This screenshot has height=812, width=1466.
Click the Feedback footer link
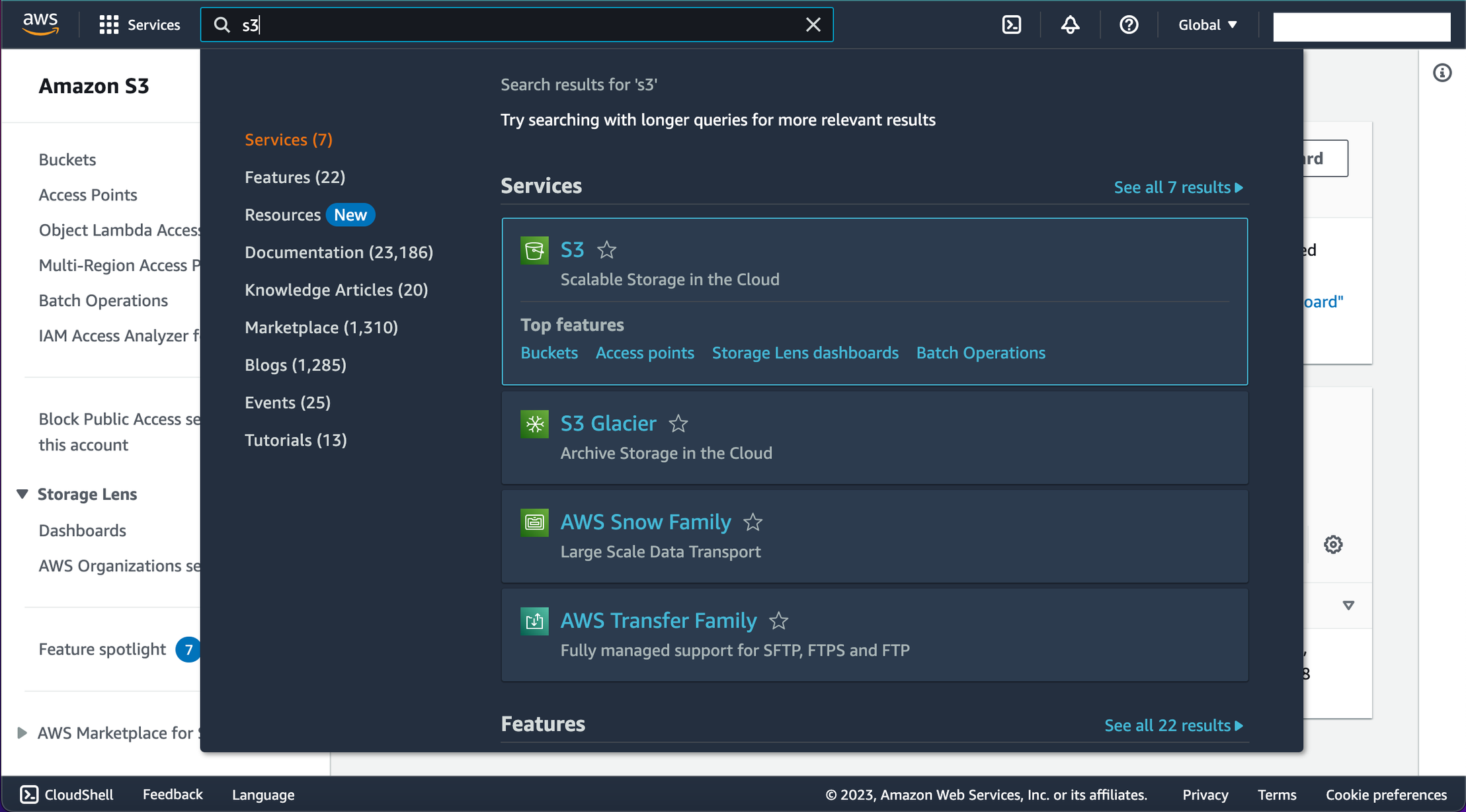(173, 795)
